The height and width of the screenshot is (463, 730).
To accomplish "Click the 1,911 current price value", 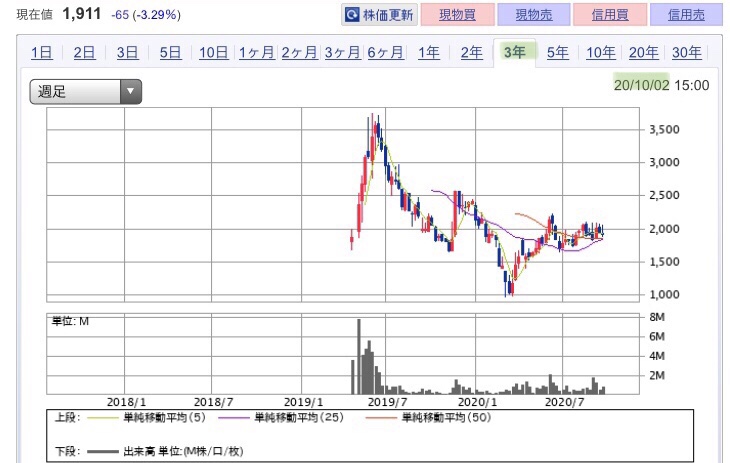I will coord(81,14).
